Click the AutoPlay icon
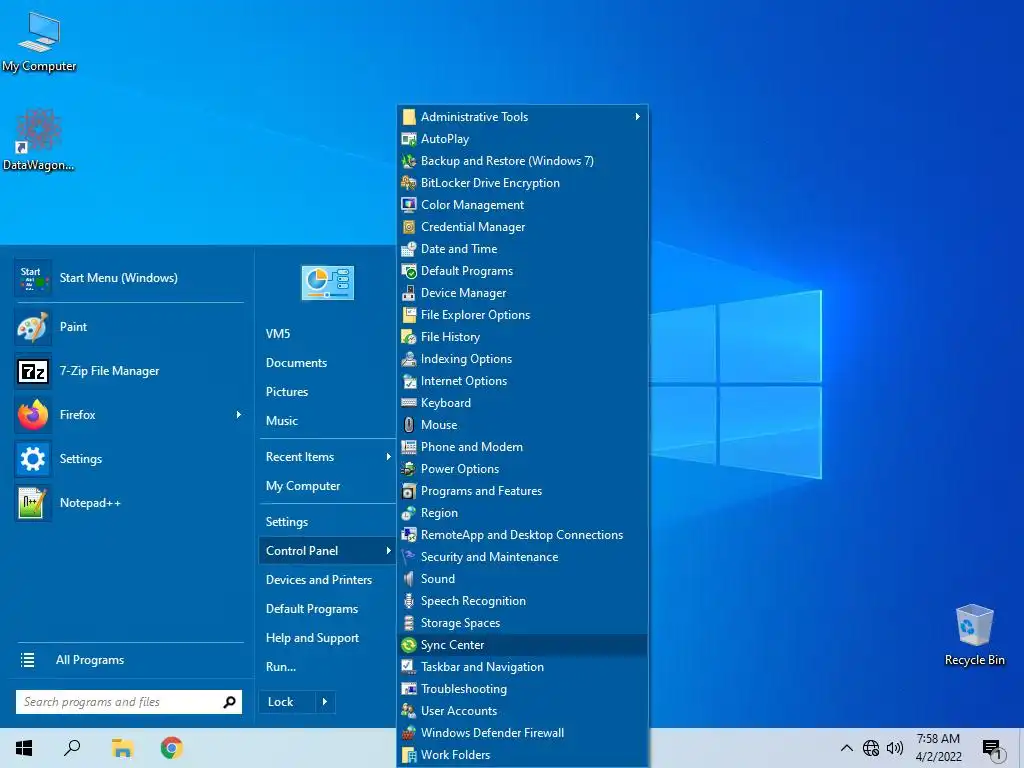Viewport: 1024px width, 768px height. pyautogui.click(x=409, y=139)
